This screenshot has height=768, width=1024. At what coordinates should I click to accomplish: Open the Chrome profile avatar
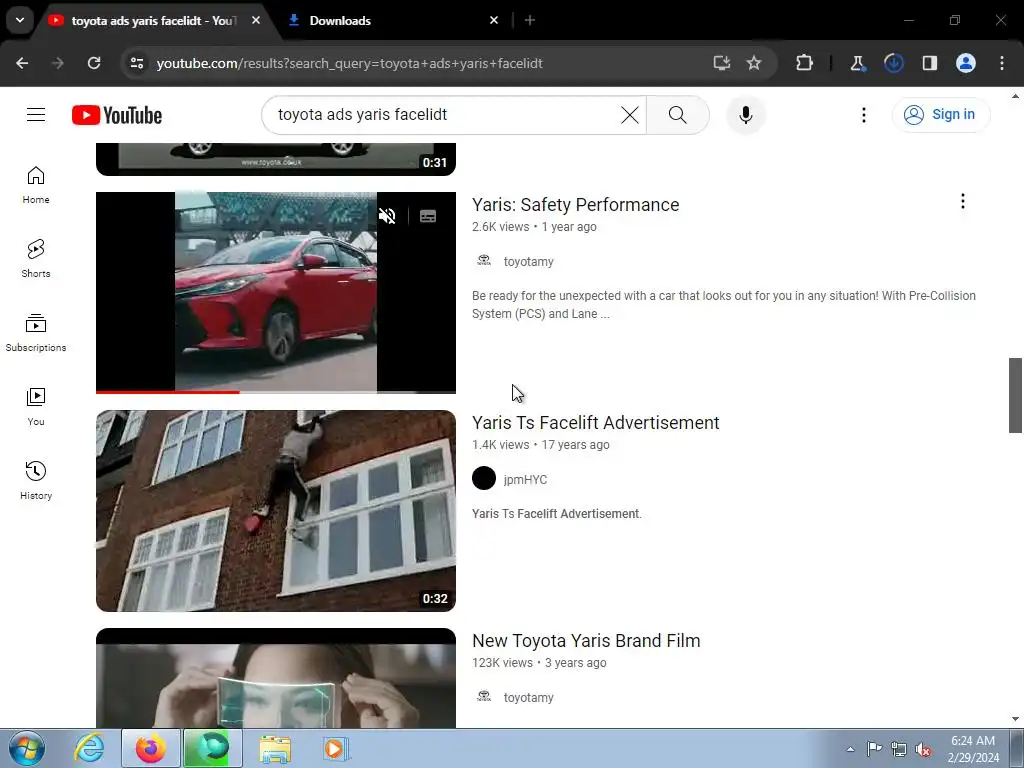tap(966, 63)
